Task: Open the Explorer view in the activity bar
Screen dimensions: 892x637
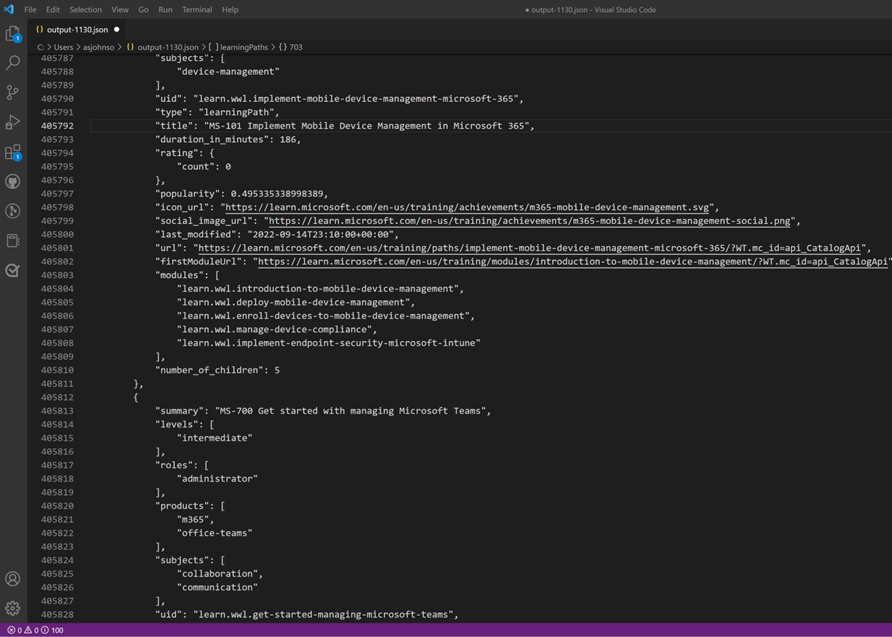Action: click(x=13, y=33)
